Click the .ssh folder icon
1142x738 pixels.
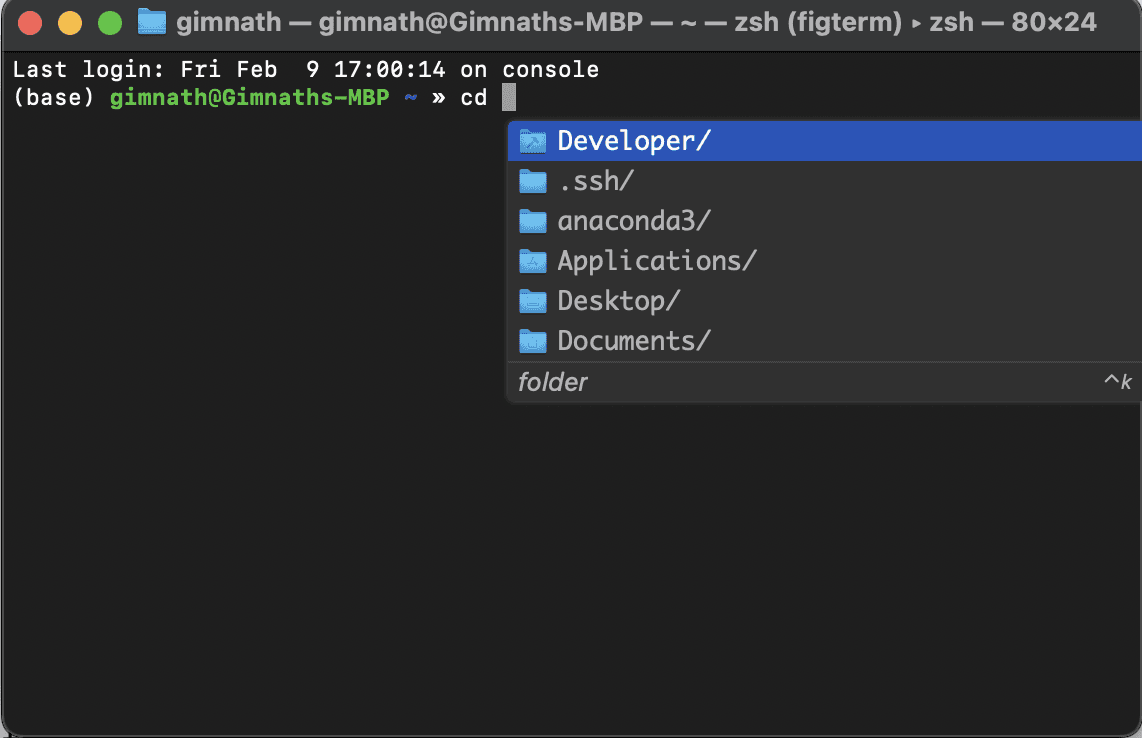pyautogui.click(x=532, y=181)
